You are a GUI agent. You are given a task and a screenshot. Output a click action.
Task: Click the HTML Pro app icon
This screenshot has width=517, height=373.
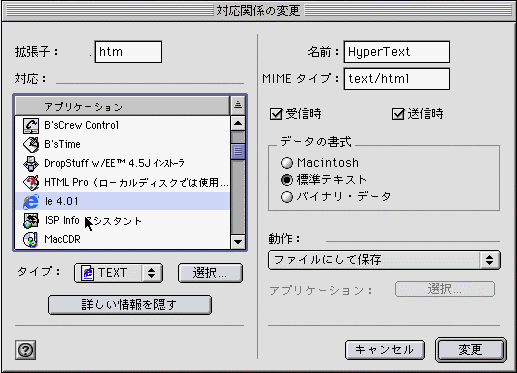point(31,182)
